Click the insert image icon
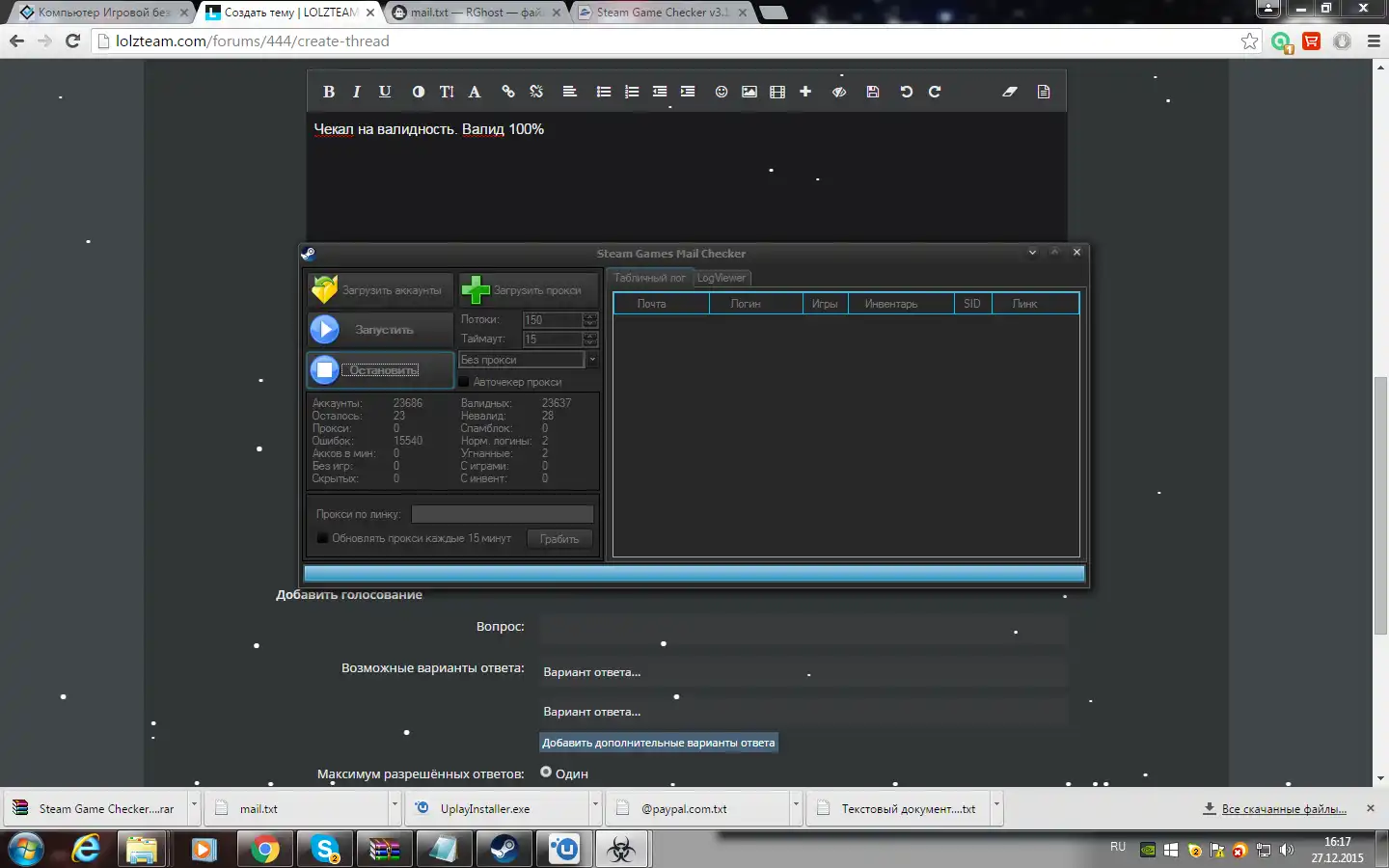 tap(749, 92)
